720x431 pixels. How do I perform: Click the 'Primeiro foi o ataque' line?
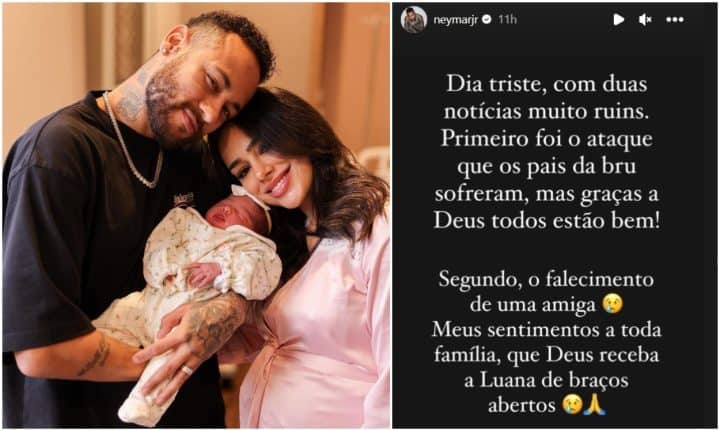546,139
